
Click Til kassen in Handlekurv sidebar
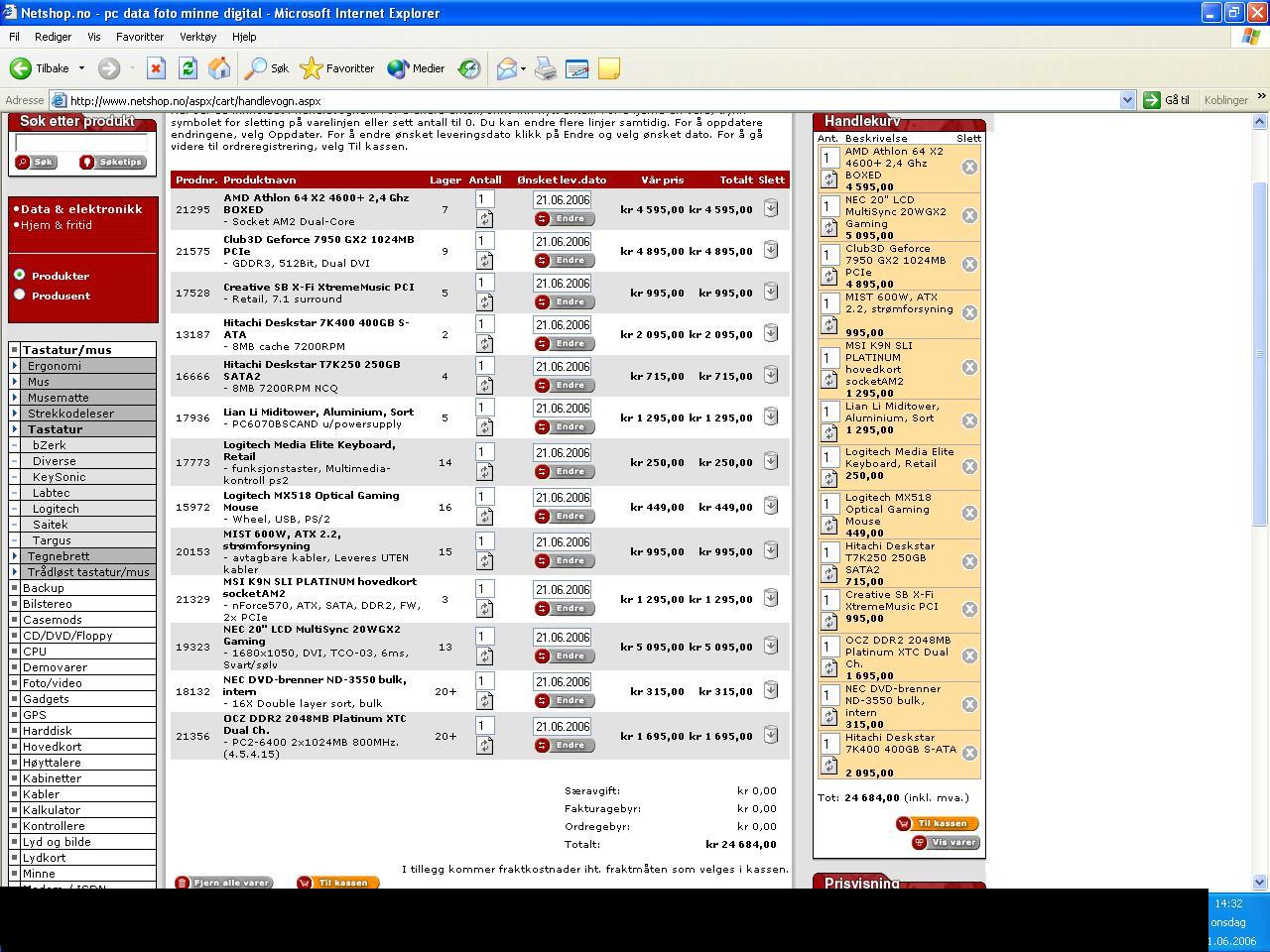[938, 824]
